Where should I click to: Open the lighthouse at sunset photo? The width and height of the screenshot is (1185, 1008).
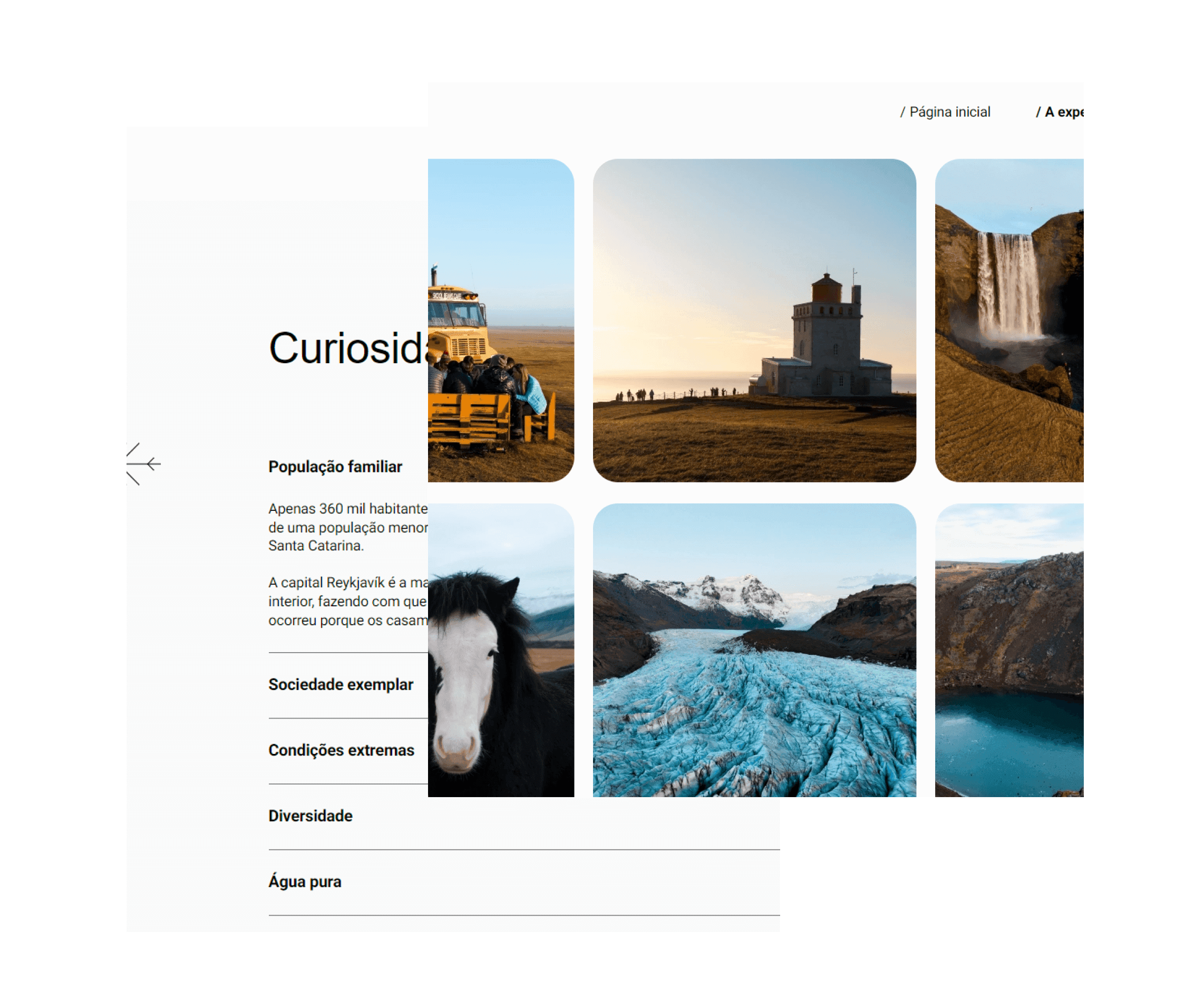(754, 320)
